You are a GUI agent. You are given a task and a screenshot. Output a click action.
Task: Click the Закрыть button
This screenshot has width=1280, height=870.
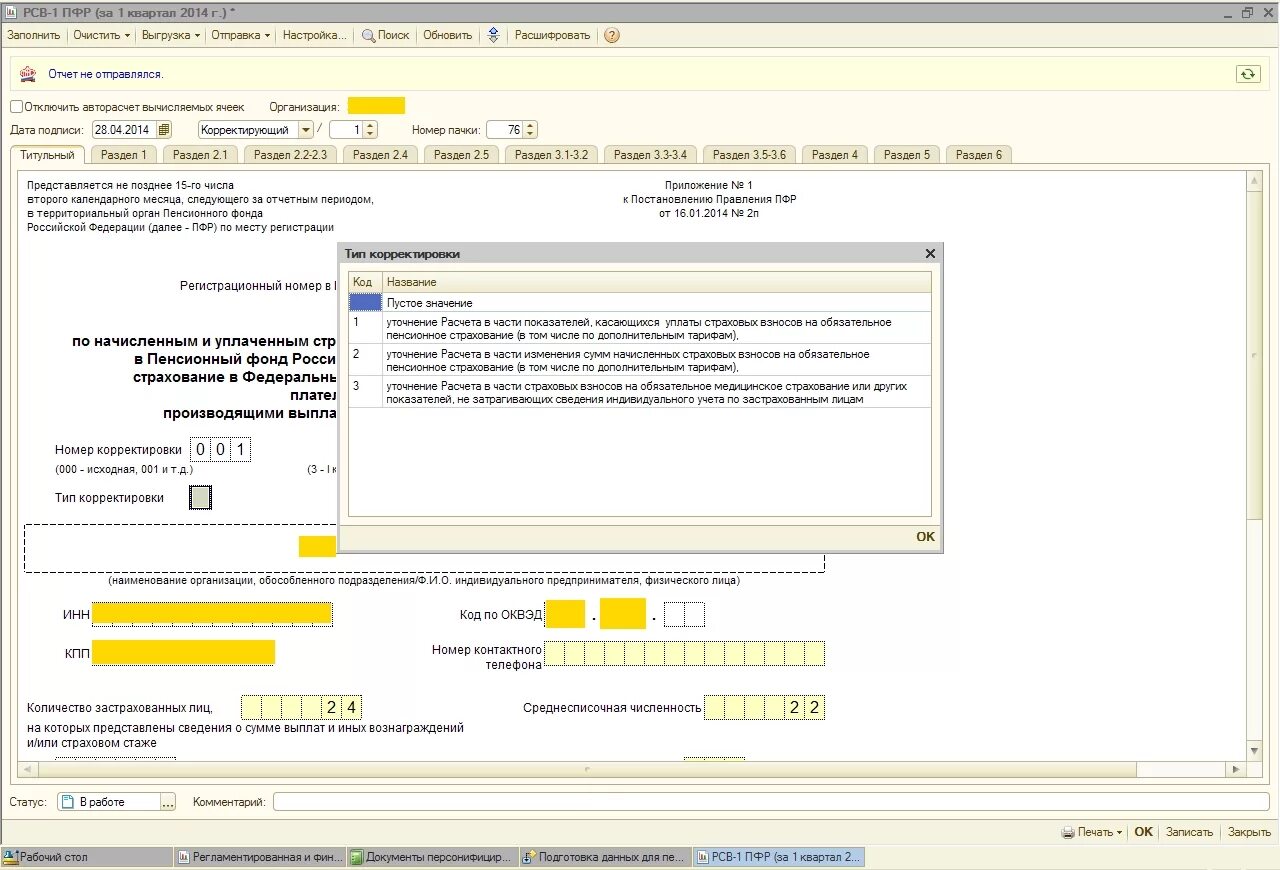(x=1249, y=832)
